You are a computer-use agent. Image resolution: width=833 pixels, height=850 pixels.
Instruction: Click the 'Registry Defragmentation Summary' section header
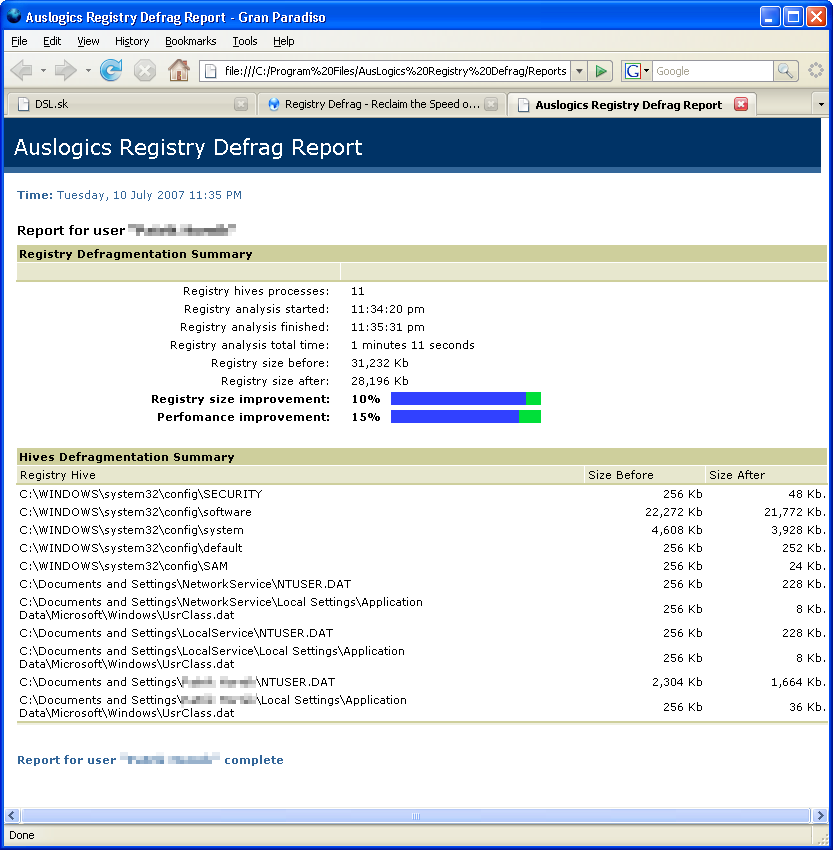pos(135,254)
